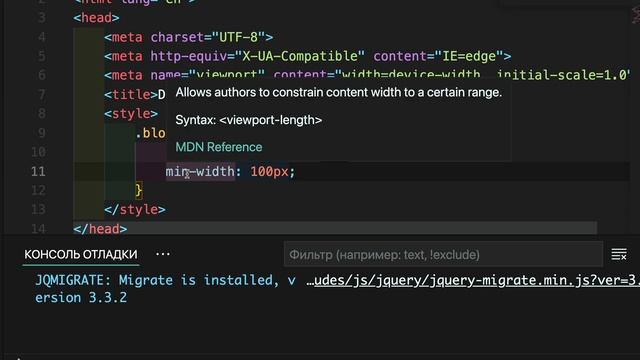Select the opening style tag on line 8

point(131,113)
